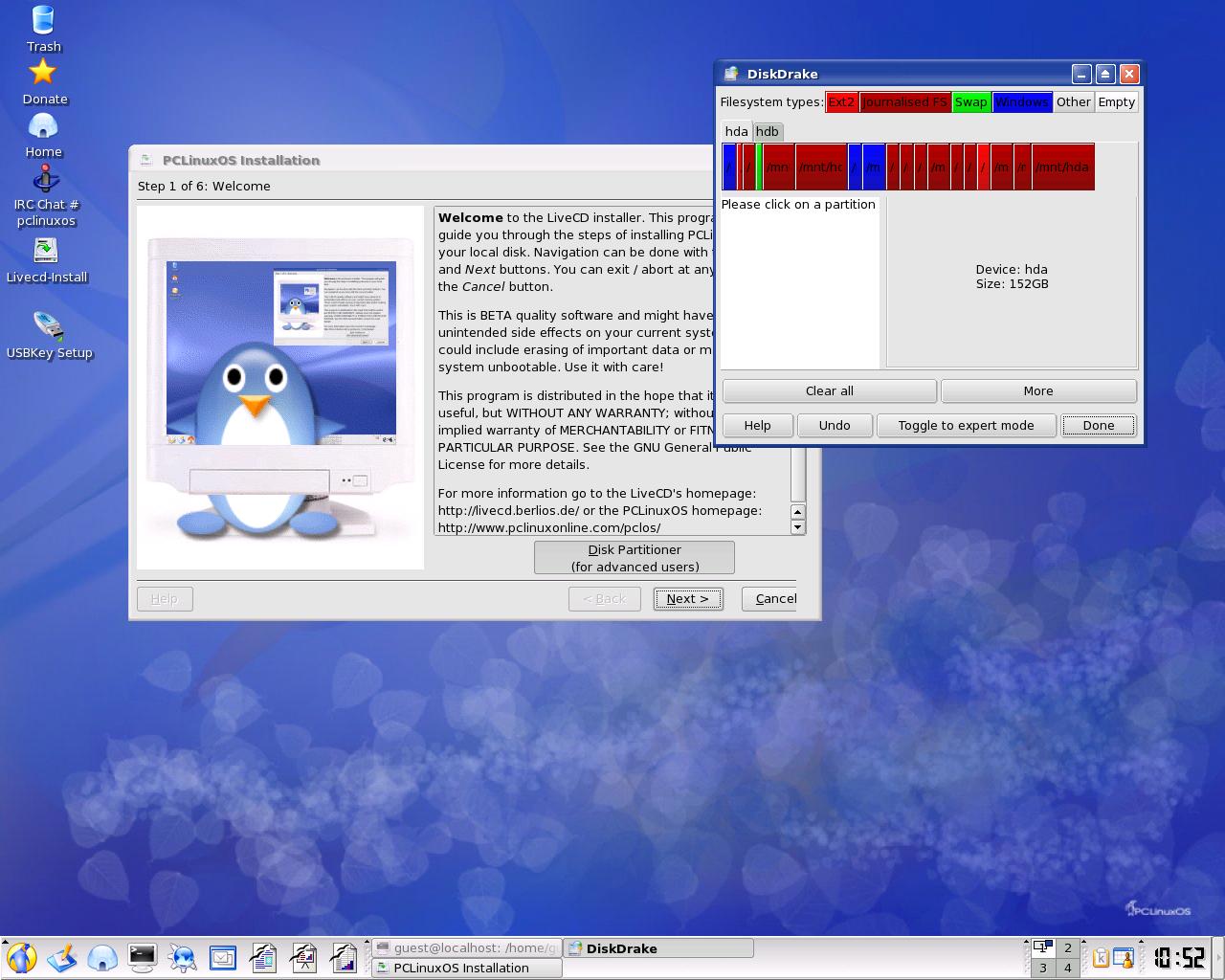Switch to virtual desktop 1
The width and height of the screenshot is (1225, 980).
pyautogui.click(x=1043, y=948)
